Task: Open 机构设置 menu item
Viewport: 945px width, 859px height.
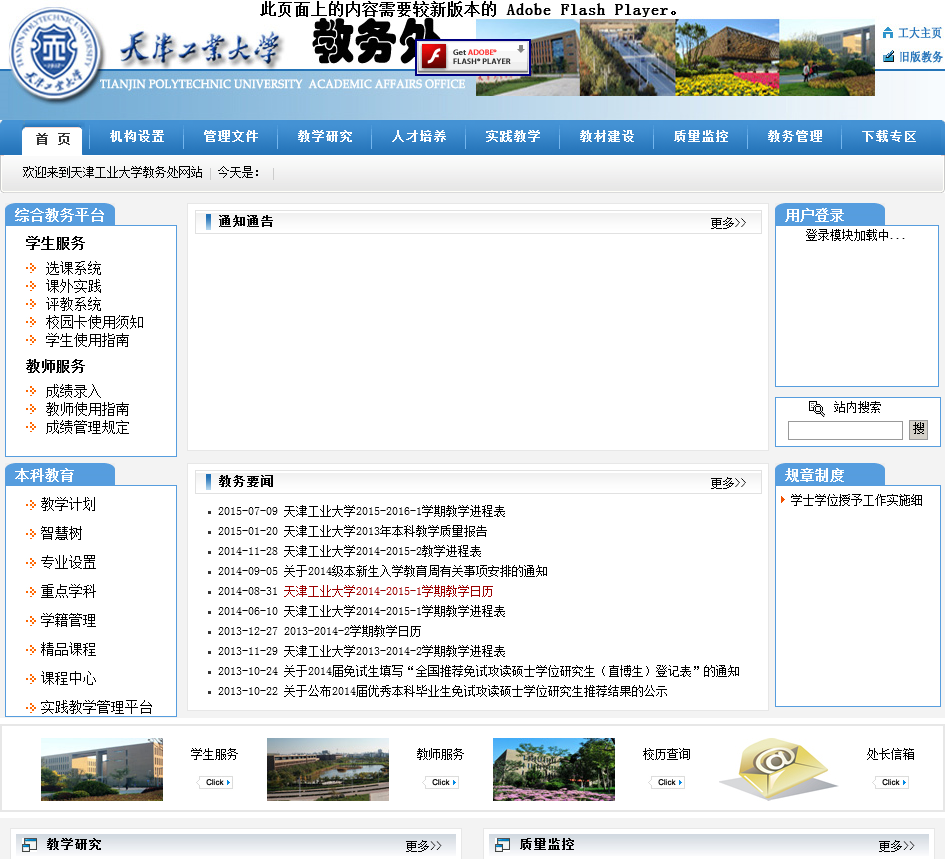Action: click(x=137, y=137)
